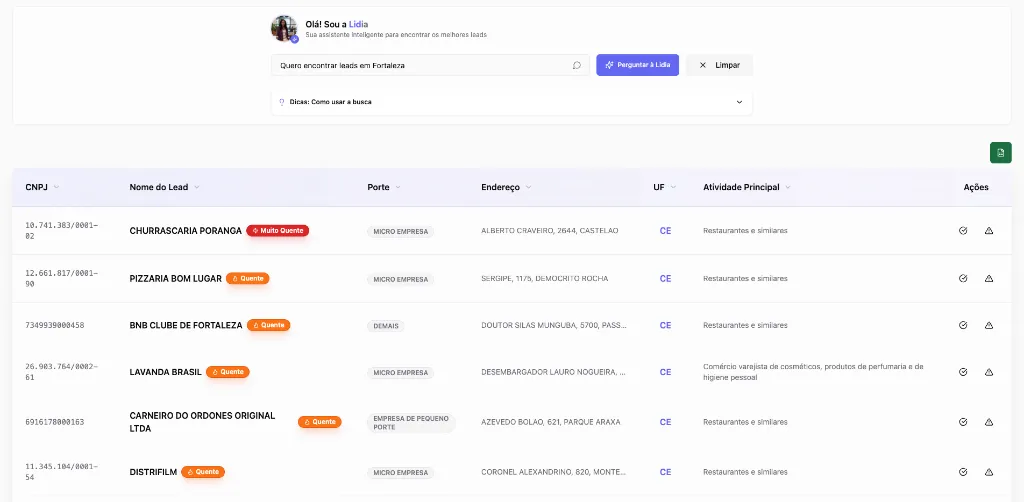Click the check icon for Carneiro do Ordones
1024x502 pixels.
pos(963,422)
